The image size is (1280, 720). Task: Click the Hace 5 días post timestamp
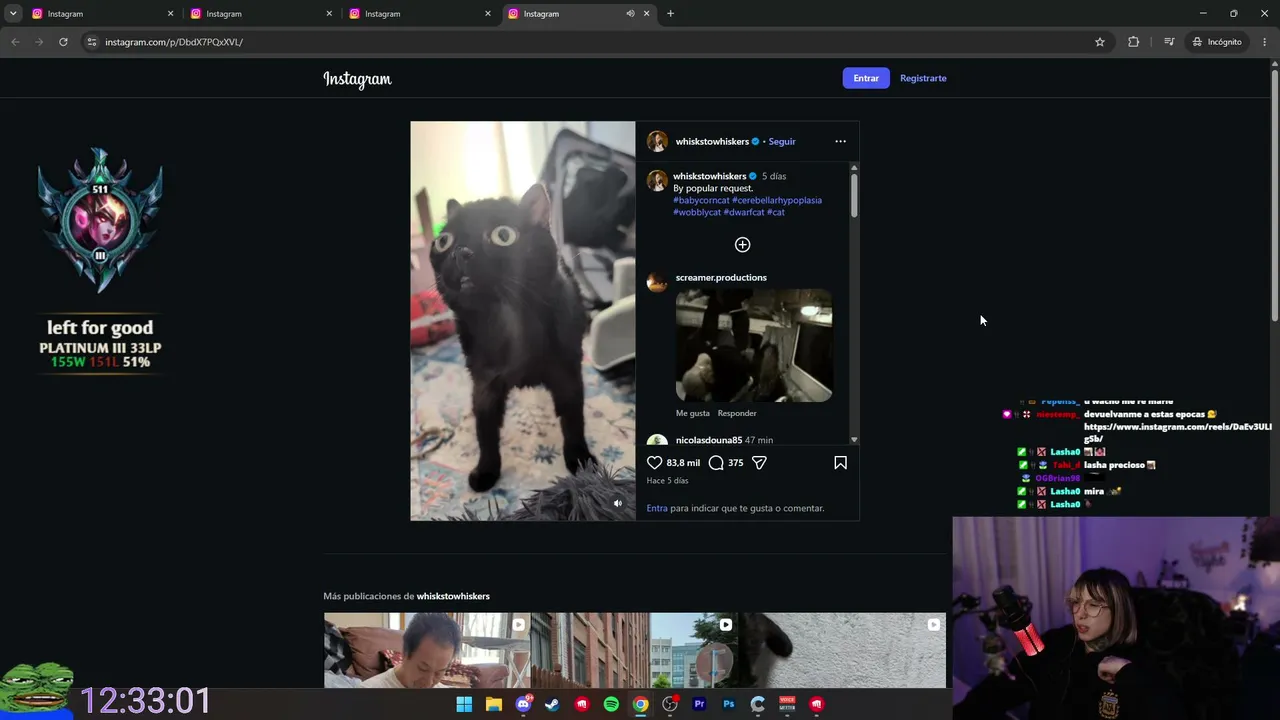pyautogui.click(x=667, y=480)
